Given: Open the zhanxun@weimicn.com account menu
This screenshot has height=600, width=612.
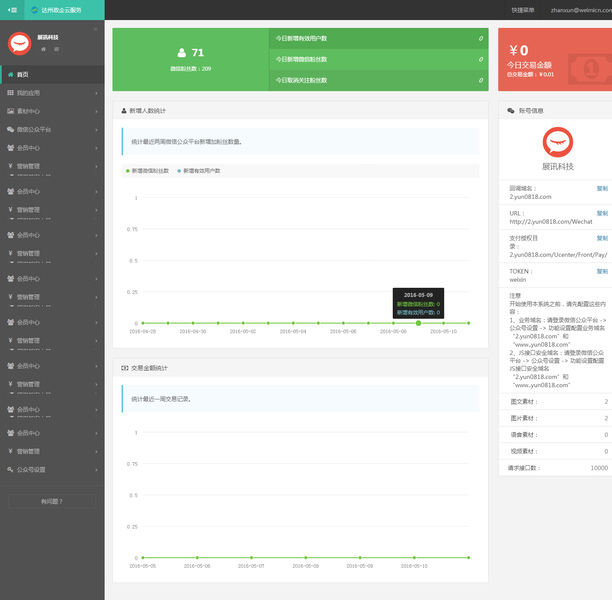Looking at the screenshot, I should click(x=581, y=10).
